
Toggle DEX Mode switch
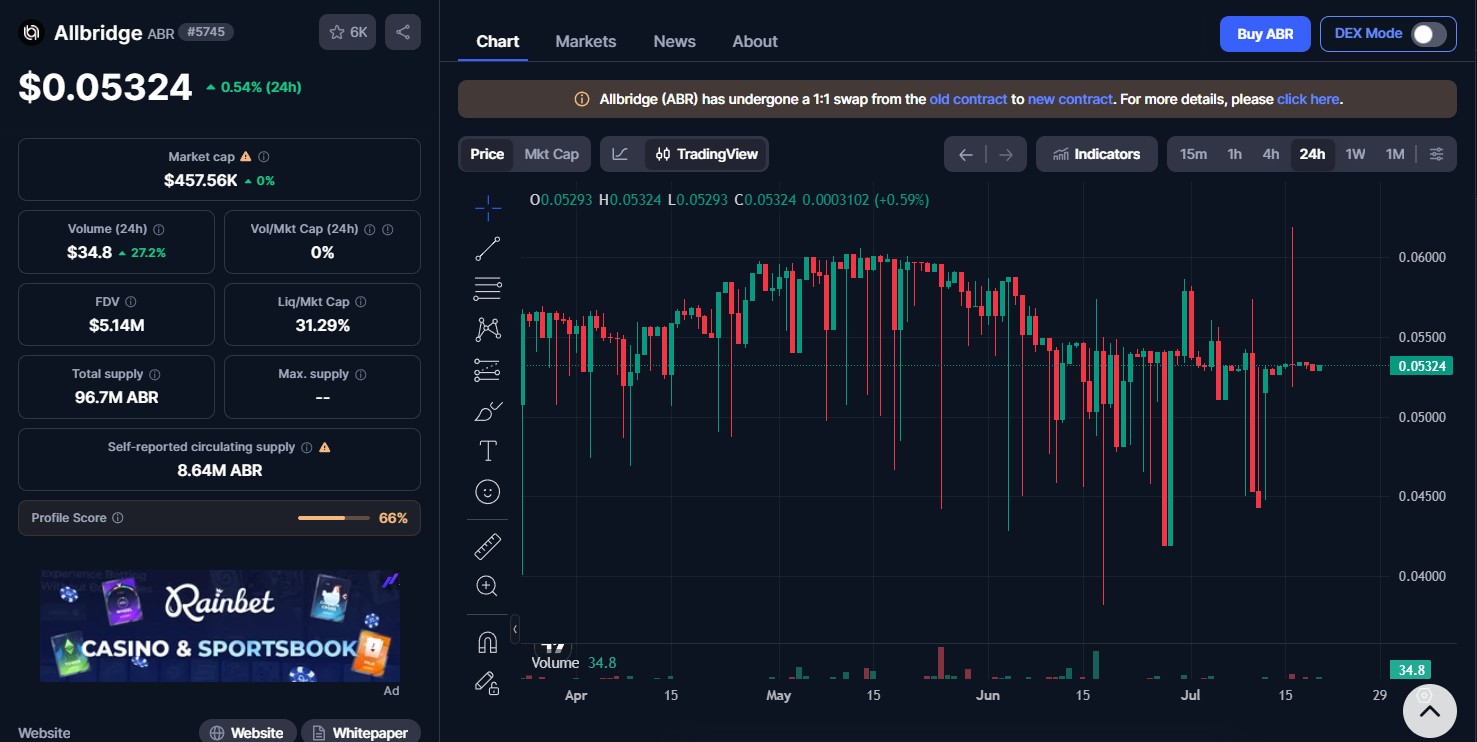click(x=1429, y=34)
